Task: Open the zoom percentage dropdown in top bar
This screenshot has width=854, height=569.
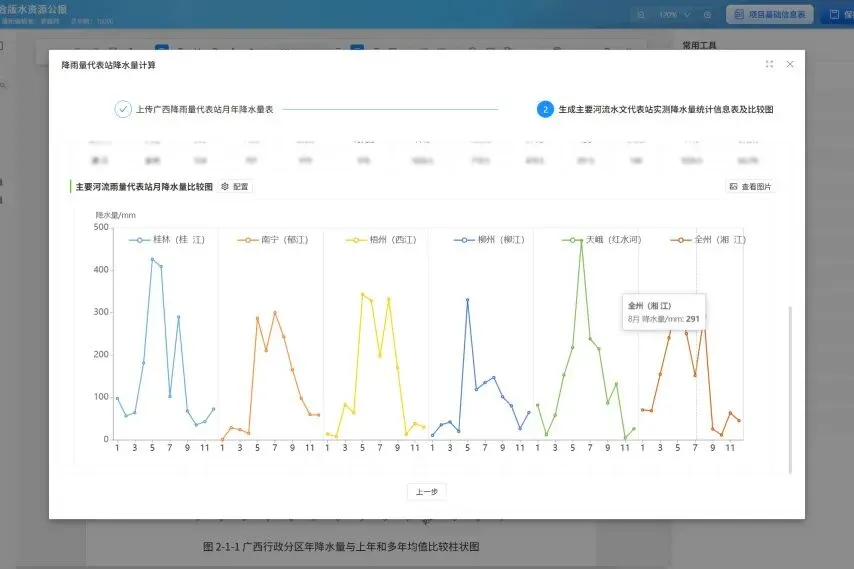Action: (x=674, y=15)
